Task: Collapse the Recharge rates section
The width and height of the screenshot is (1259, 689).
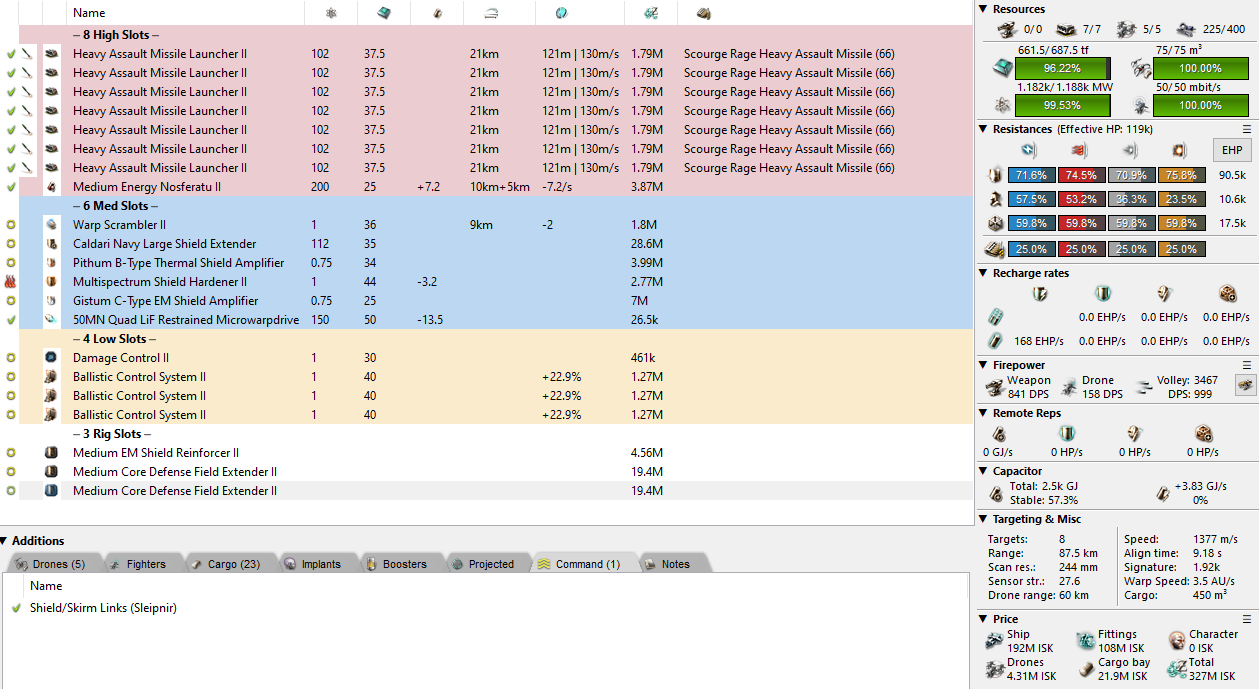Action: (x=983, y=273)
